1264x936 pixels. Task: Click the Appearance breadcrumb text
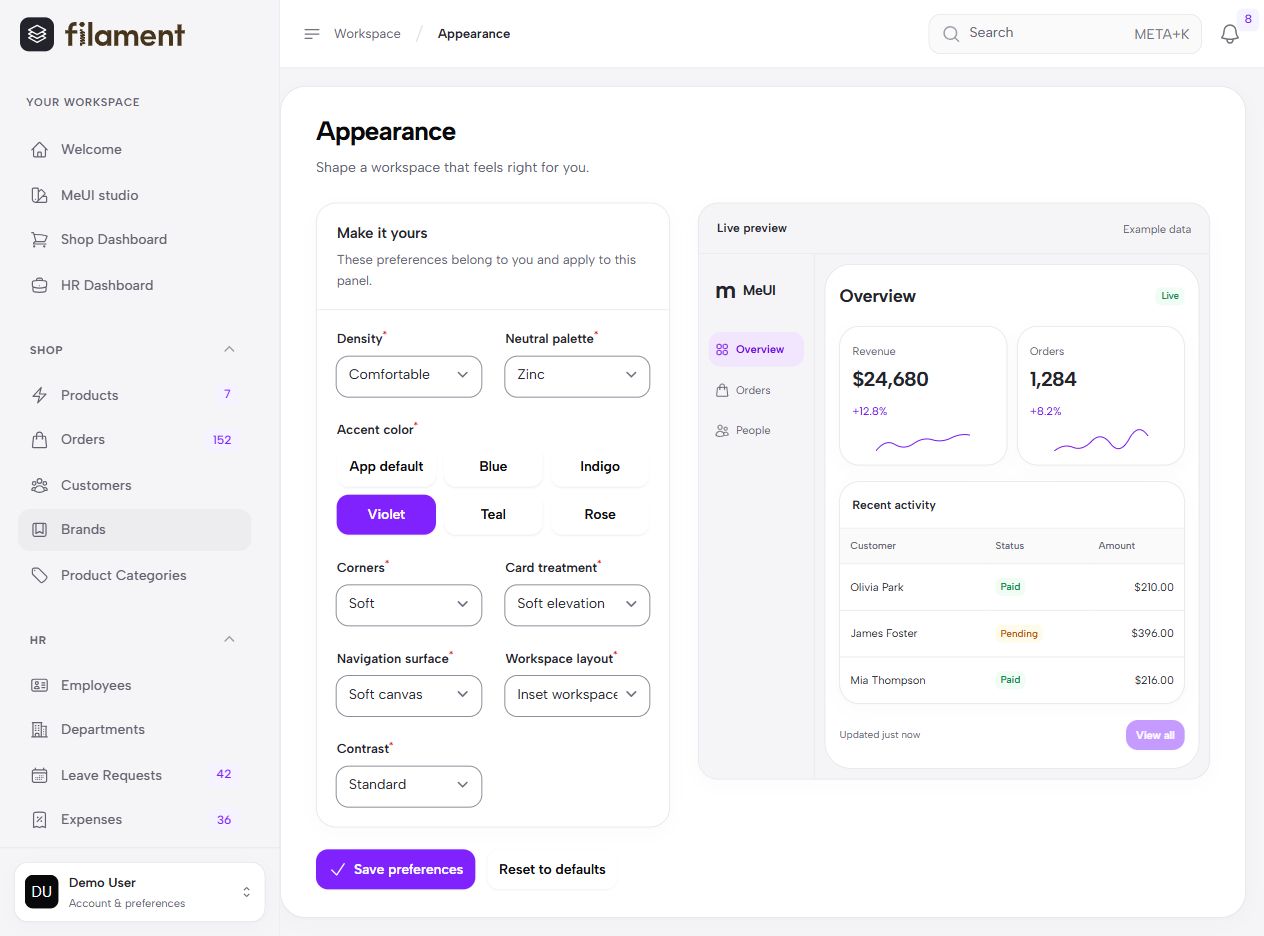tap(474, 34)
